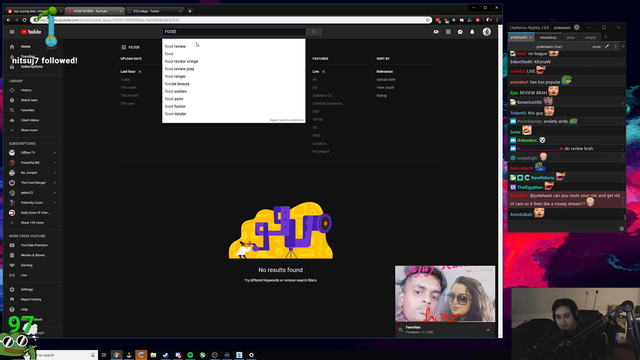Sort results by Rating

pyautogui.click(x=381, y=96)
